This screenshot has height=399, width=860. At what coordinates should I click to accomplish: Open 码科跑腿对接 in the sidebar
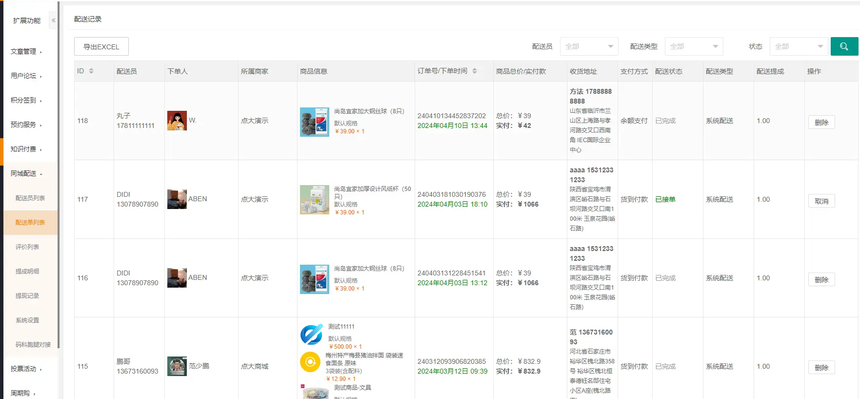pyautogui.click(x=33, y=345)
